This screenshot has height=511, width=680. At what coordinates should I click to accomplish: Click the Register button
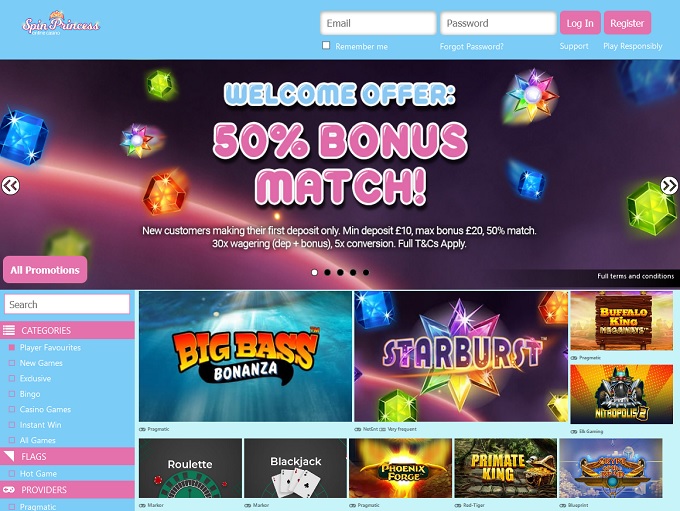pos(628,23)
